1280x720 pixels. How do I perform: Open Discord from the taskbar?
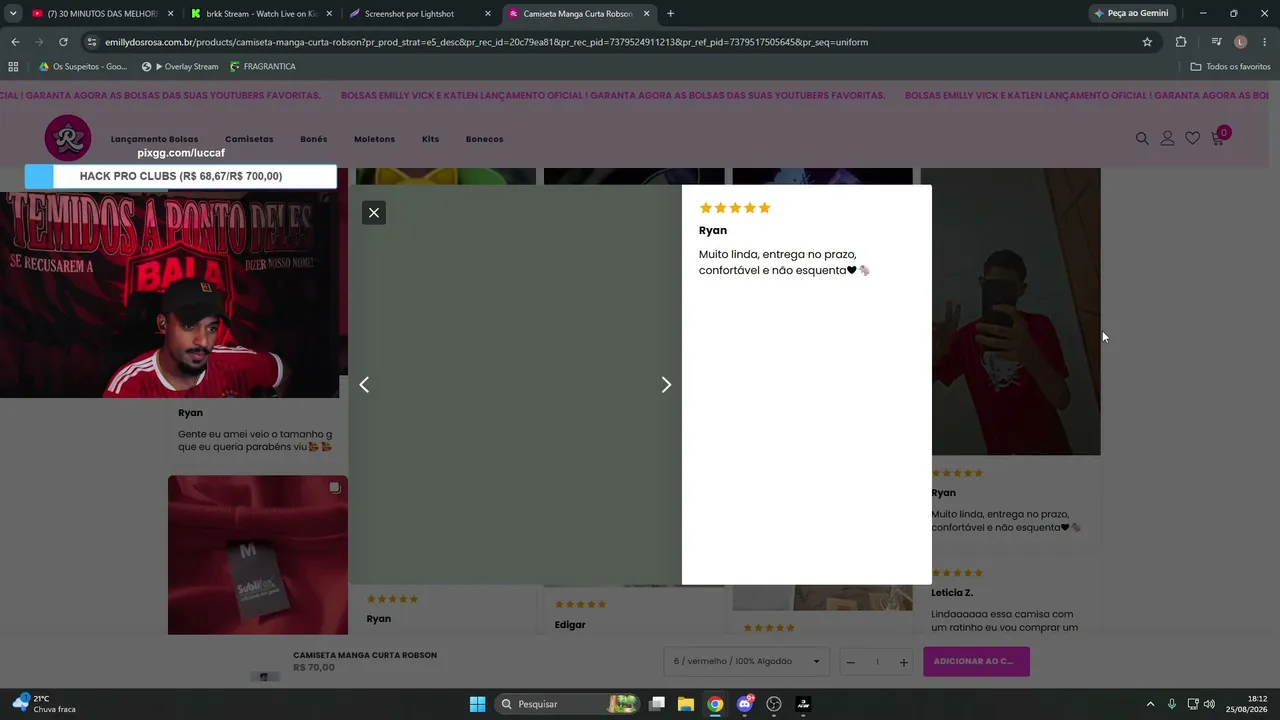(x=745, y=704)
